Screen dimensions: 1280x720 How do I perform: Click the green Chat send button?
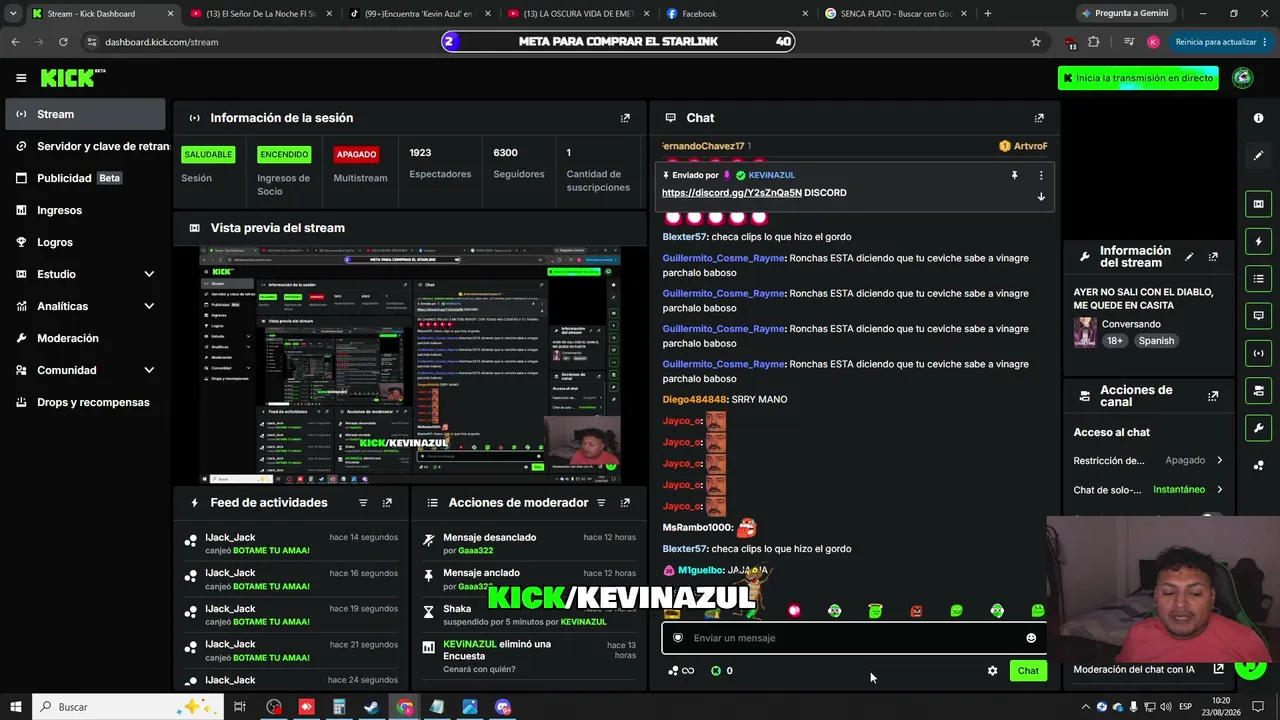point(1028,671)
